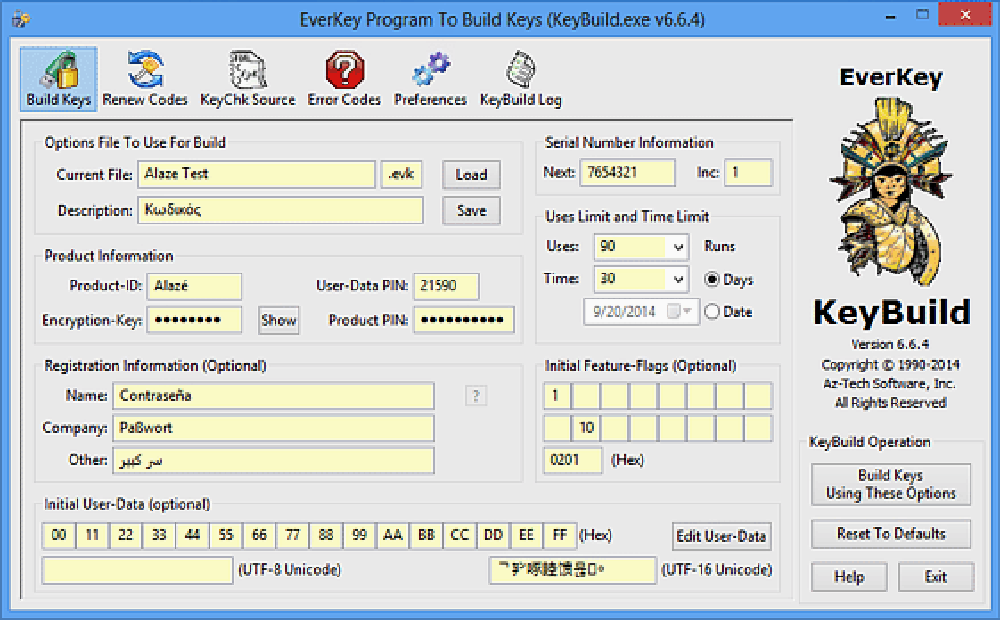
Task: Click the Current File field Alaze Test
Action: click(x=256, y=174)
